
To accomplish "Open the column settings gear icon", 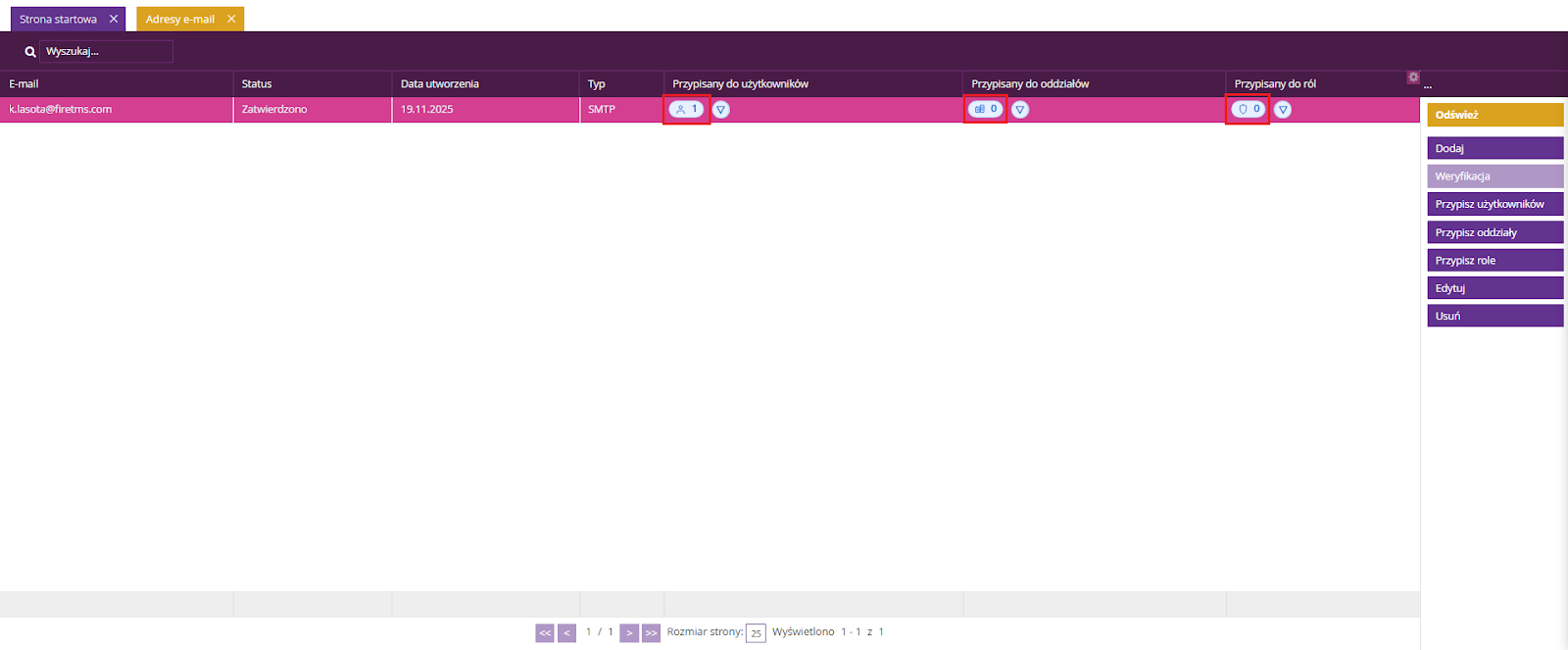I will (1413, 77).
